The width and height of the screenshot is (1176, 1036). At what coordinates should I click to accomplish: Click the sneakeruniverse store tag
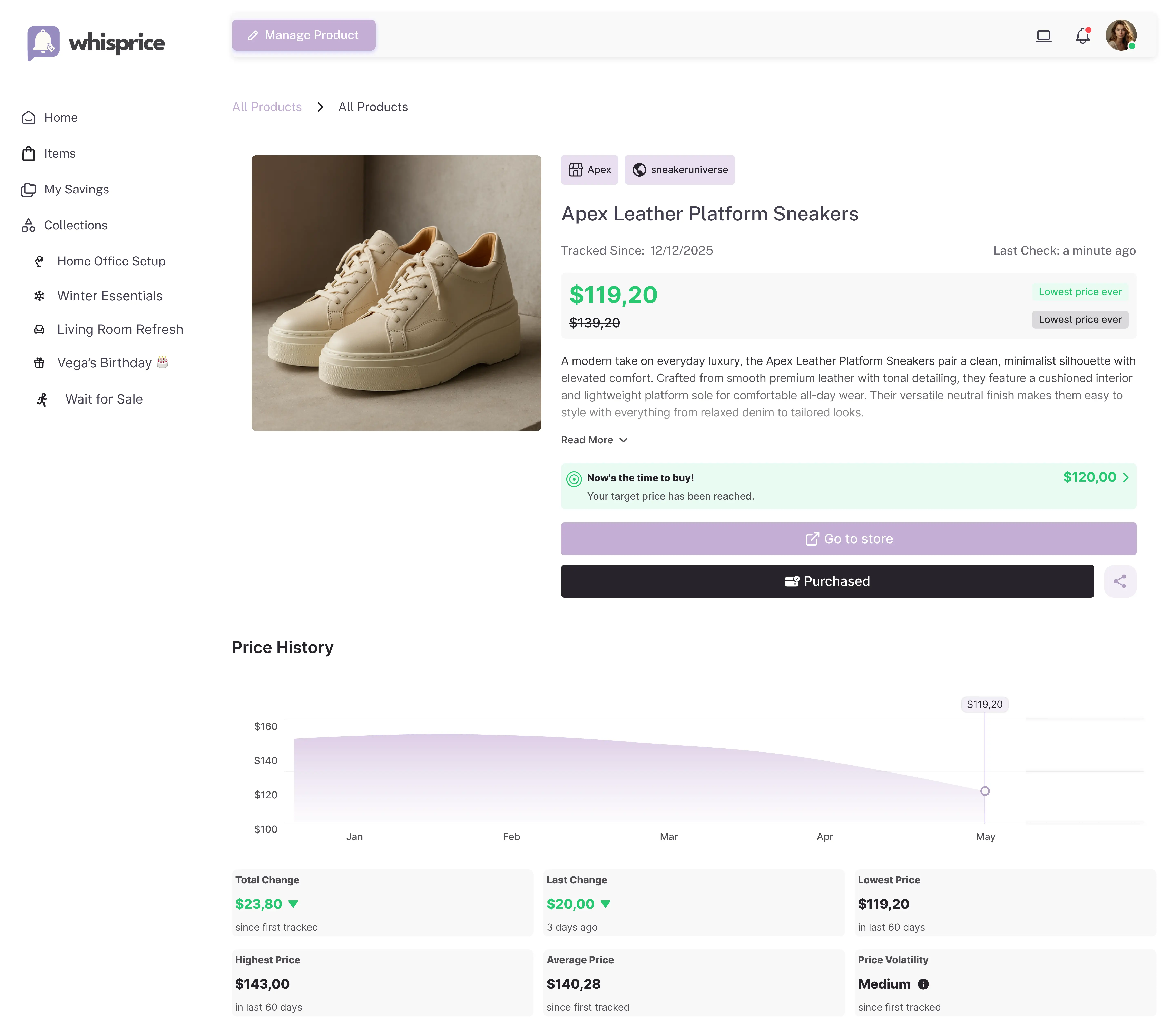679,170
